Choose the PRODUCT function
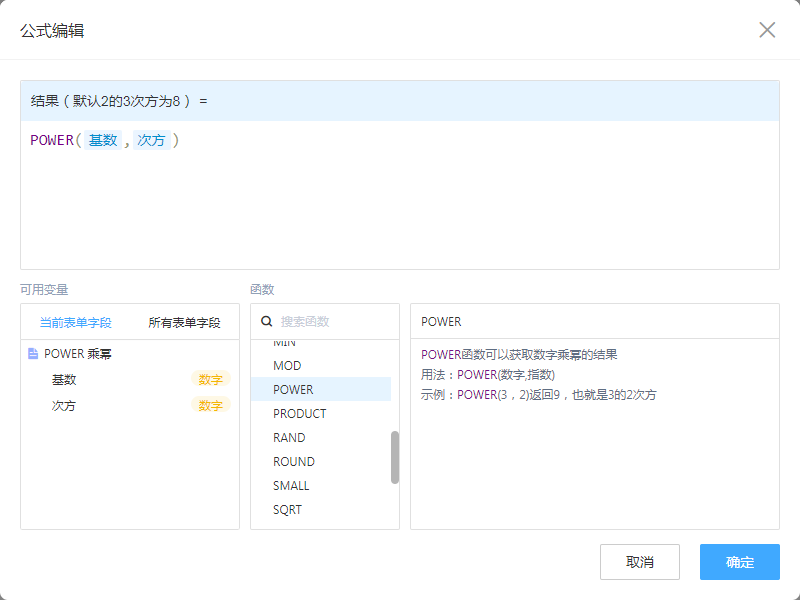Screen dimensions: 800x600 [299, 414]
